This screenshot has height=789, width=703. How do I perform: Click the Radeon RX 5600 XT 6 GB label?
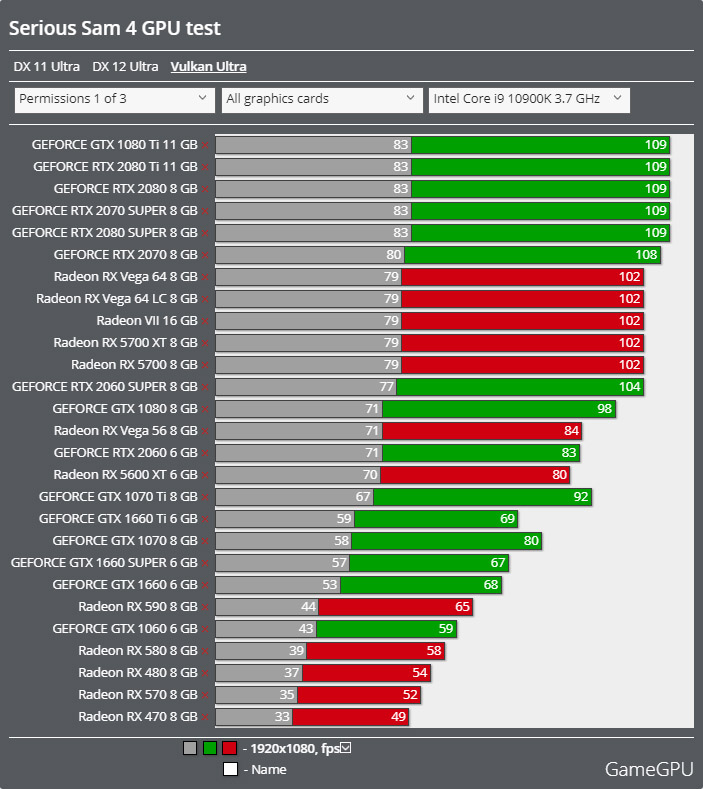click(x=125, y=475)
